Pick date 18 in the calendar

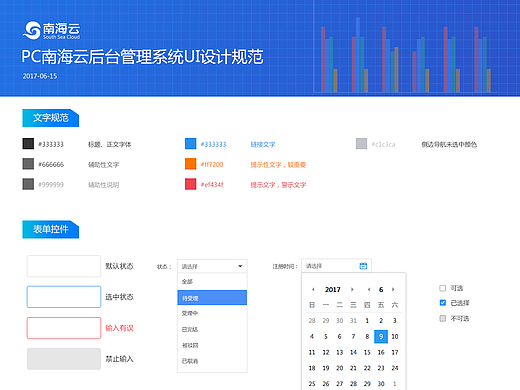(x=312, y=368)
